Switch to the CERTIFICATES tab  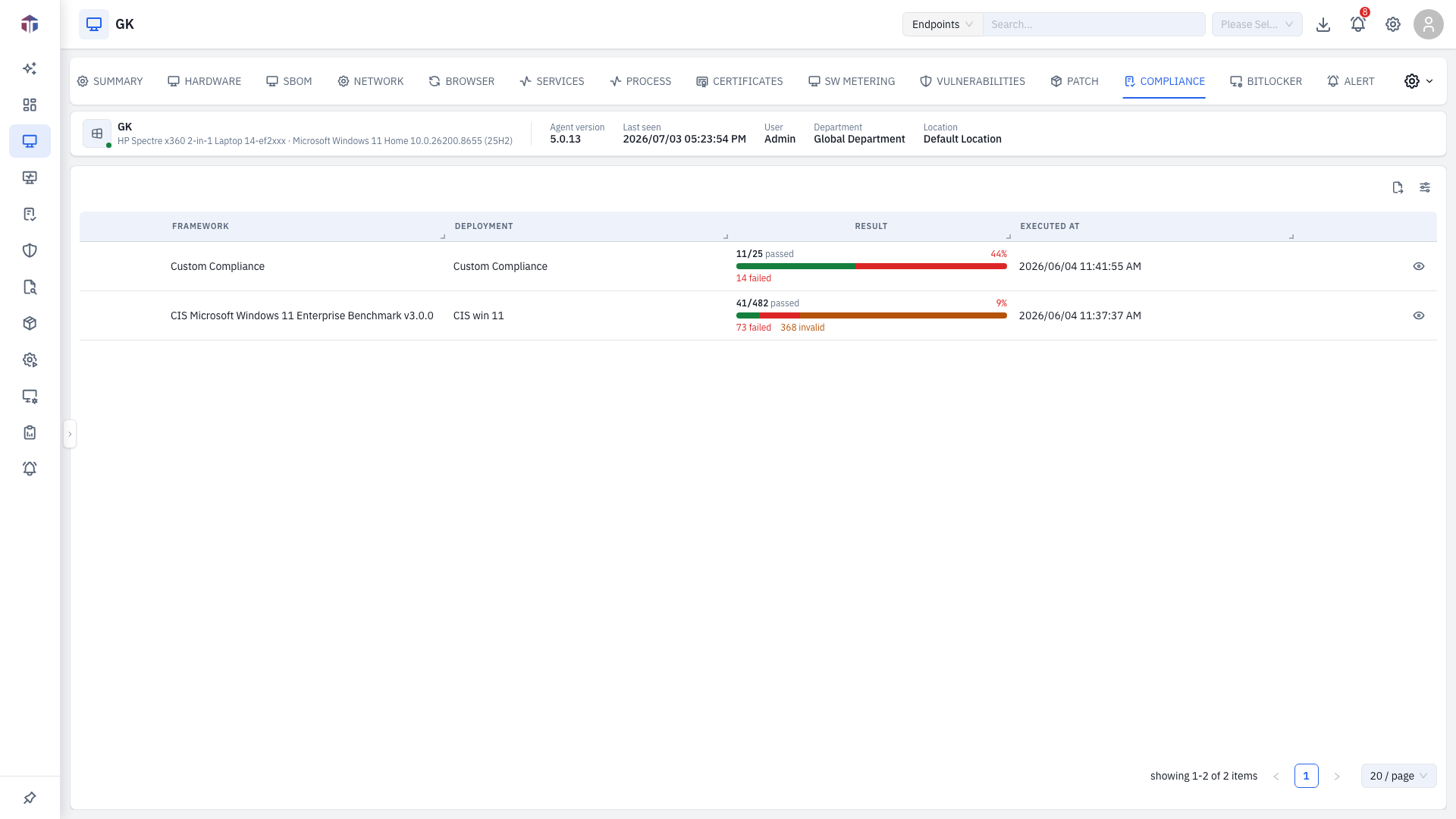coord(739,81)
